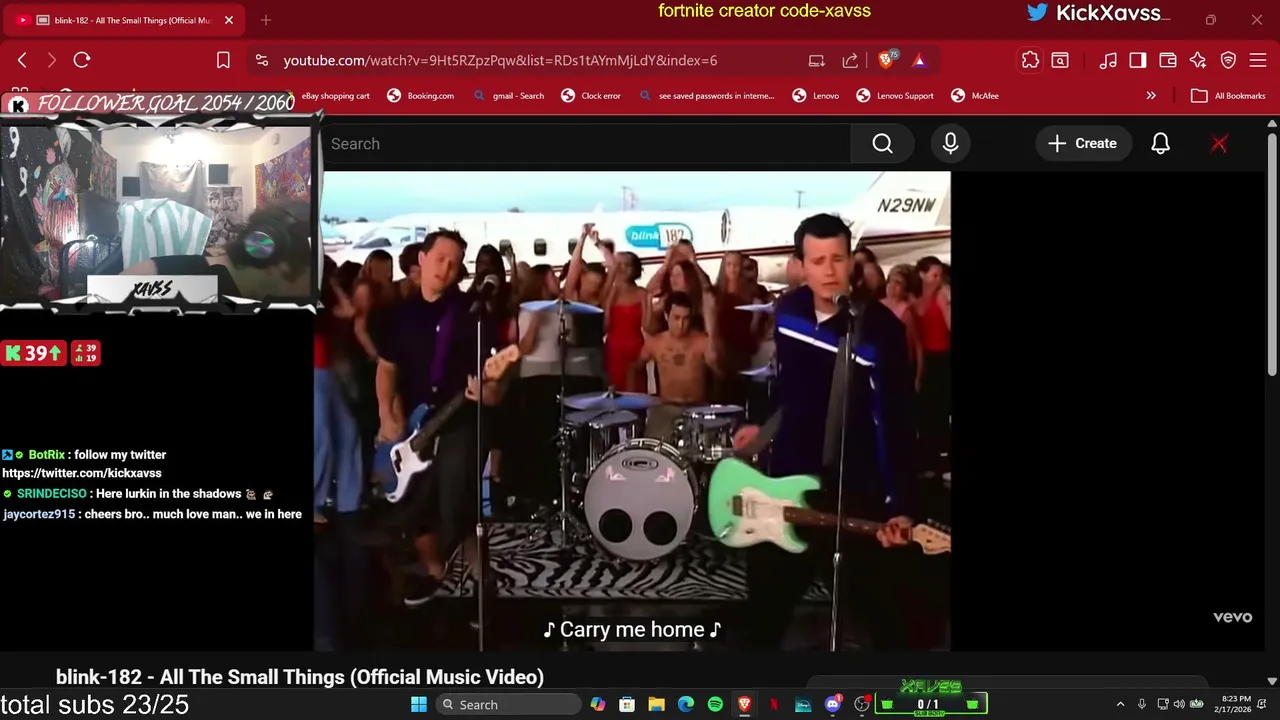Open site settings icon left of URL

click(262, 60)
